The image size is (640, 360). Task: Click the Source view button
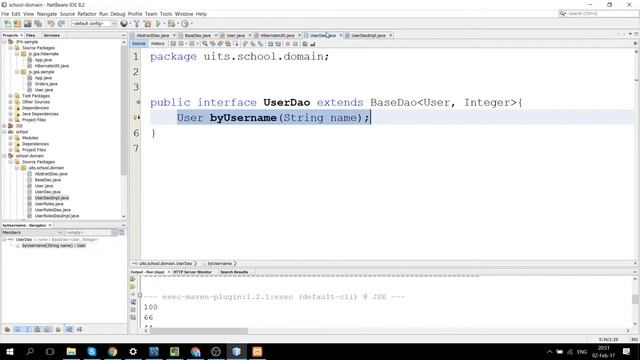click(x=138, y=44)
